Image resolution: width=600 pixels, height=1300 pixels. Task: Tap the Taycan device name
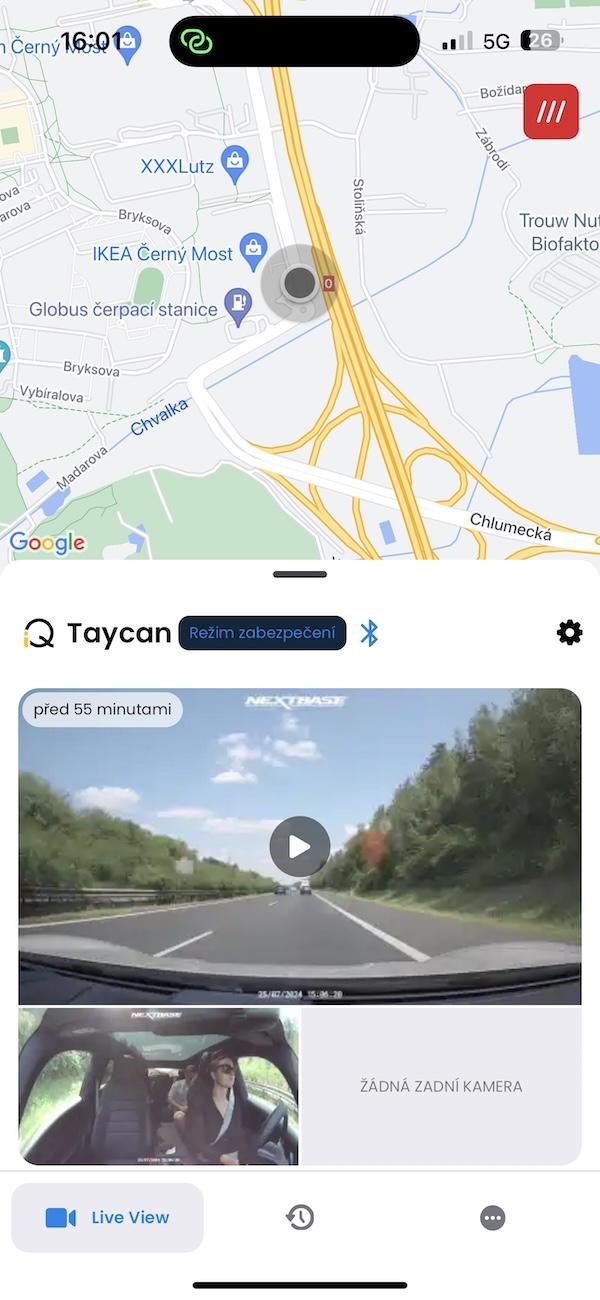click(119, 633)
